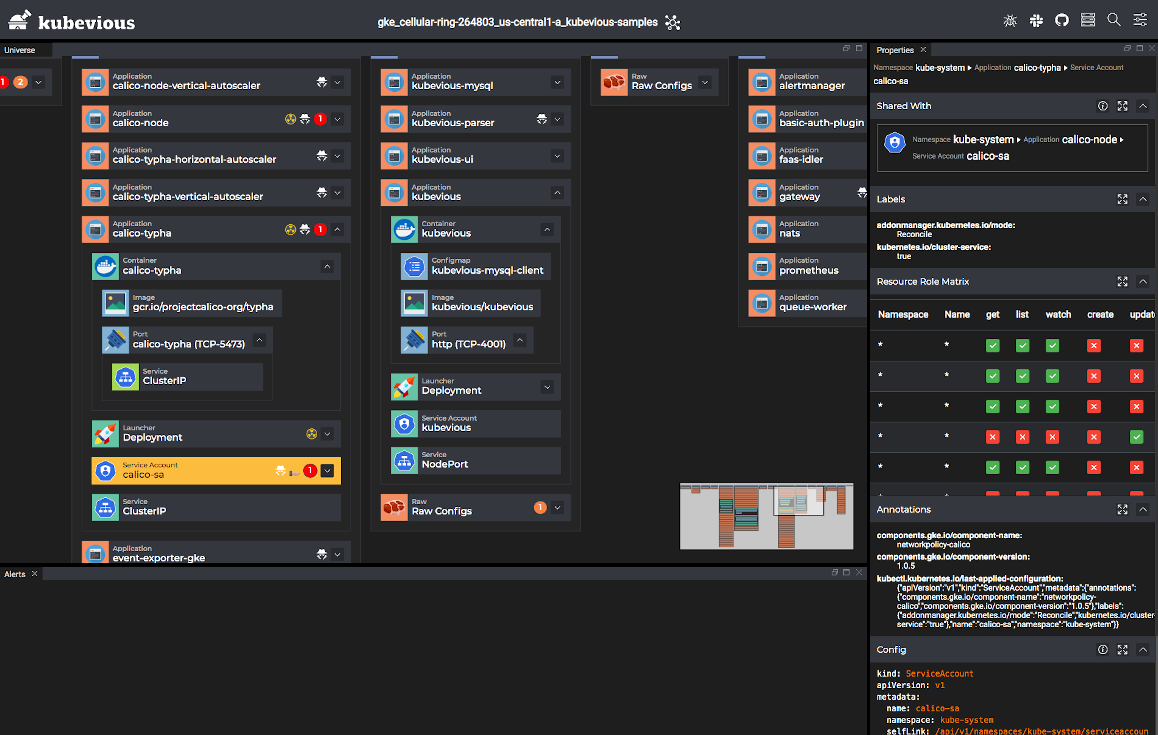Viewport: 1158px width, 735px height.
Task: Click the fifth row green get checkbox
Action: 993,468
